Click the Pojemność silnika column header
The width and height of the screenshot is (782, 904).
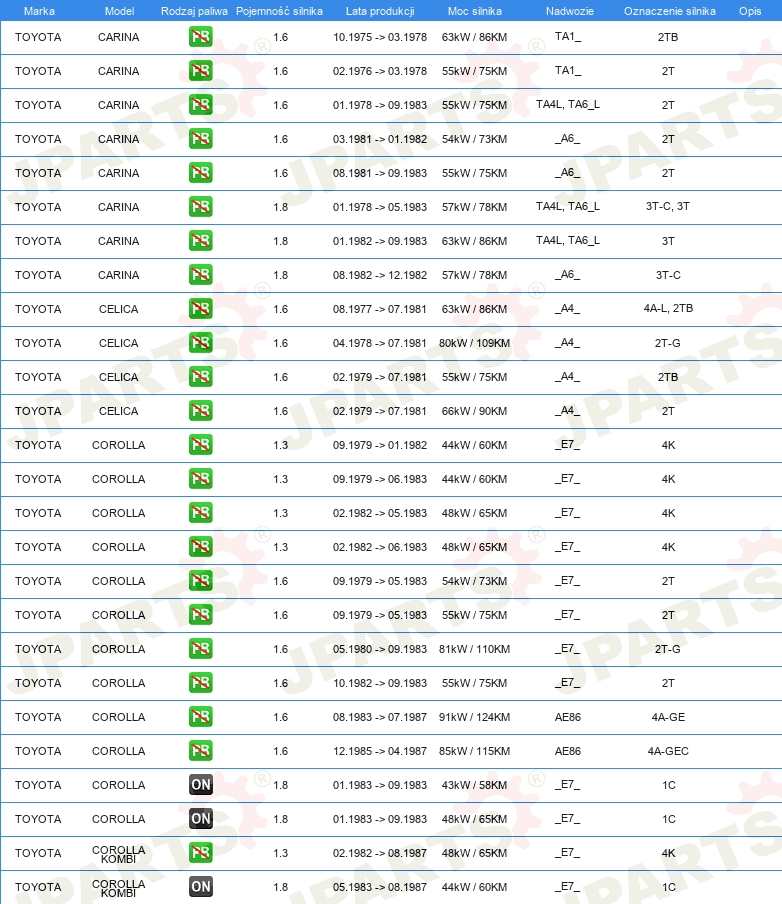tap(279, 12)
